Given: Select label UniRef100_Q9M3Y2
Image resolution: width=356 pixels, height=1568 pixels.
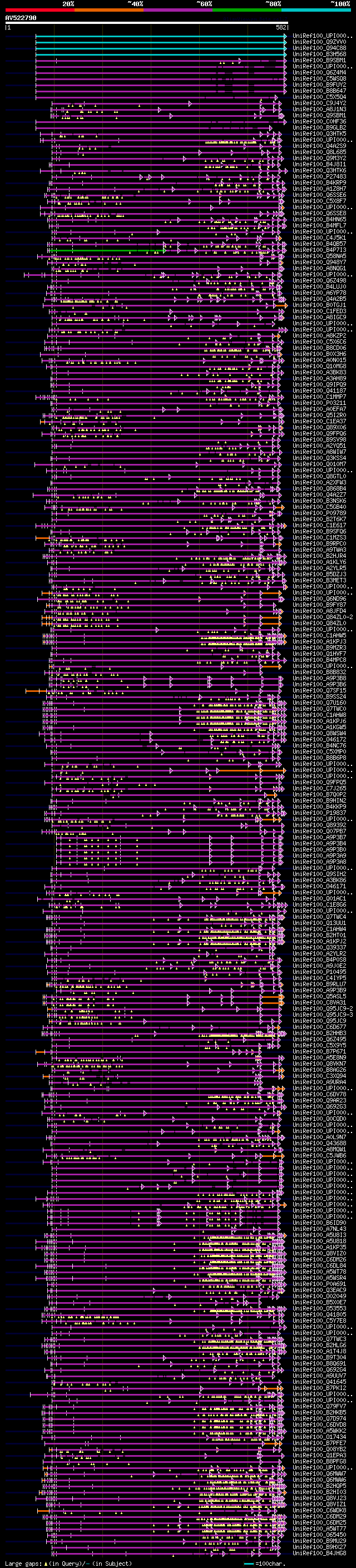Looking at the screenshot, I should tap(319, 159).
